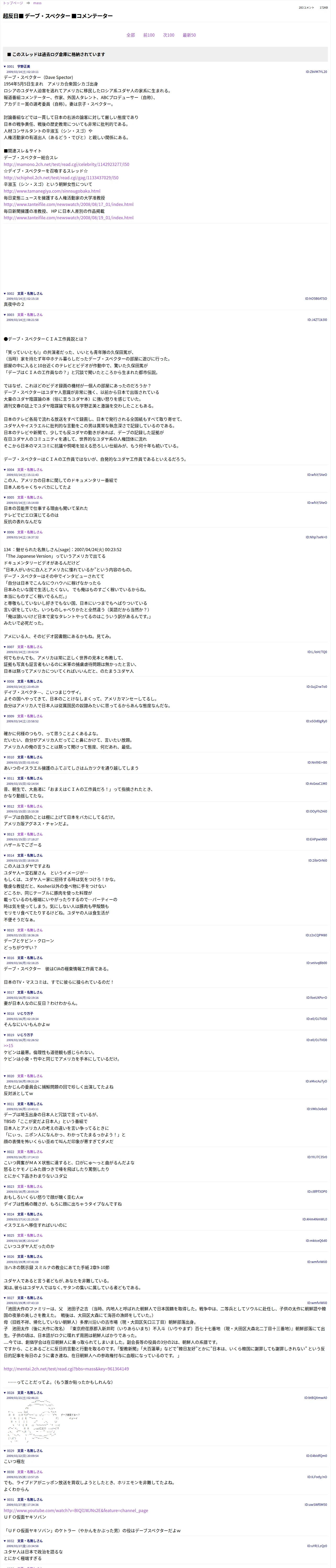Toggle the triangle for post 0010

[5, 758]
